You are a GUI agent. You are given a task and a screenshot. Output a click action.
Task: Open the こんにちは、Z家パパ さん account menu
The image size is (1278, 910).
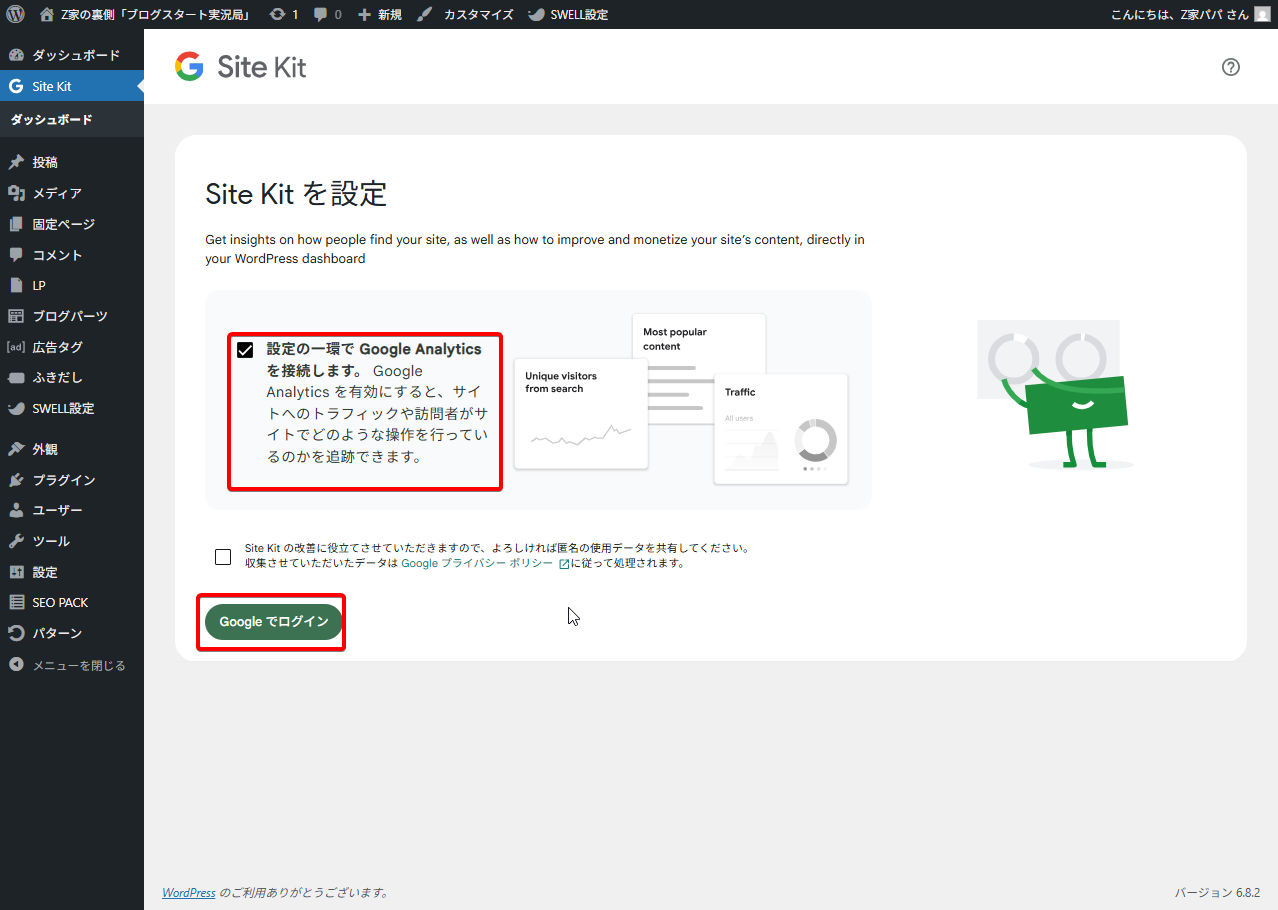pyautogui.click(x=1190, y=15)
